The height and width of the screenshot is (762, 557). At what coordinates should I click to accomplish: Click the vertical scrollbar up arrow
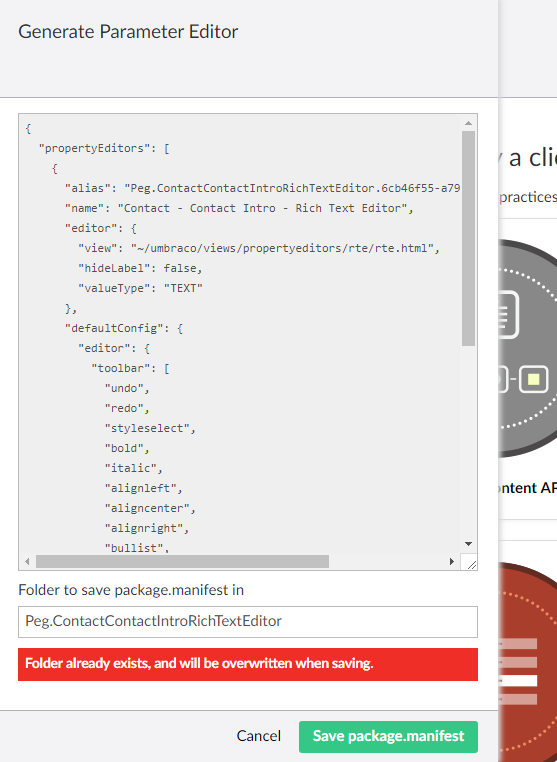click(468, 123)
